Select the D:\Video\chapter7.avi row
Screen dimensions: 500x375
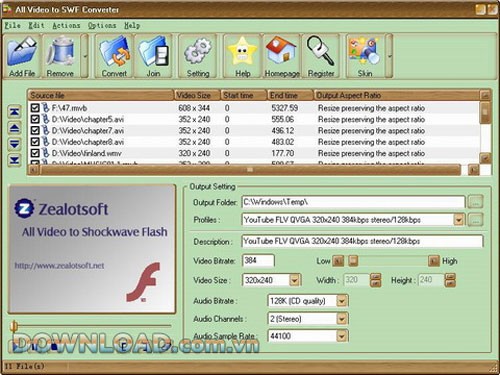254,130
